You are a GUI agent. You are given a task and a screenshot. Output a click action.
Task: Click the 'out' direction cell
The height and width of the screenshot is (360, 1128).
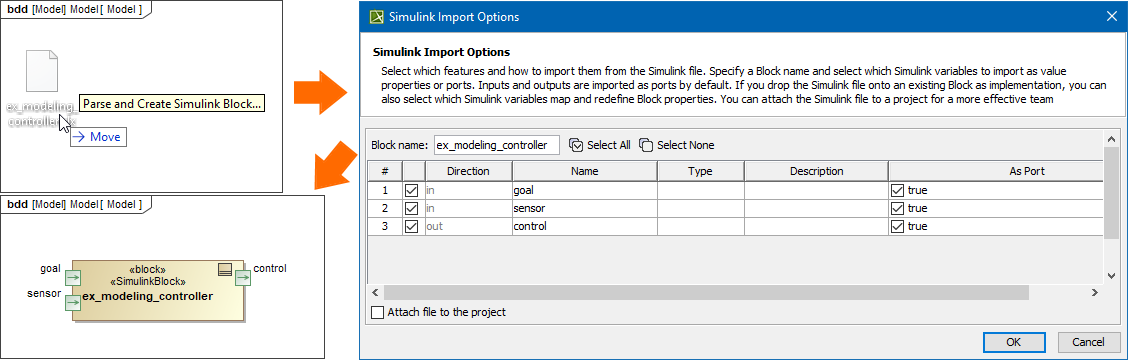click(x=468, y=226)
